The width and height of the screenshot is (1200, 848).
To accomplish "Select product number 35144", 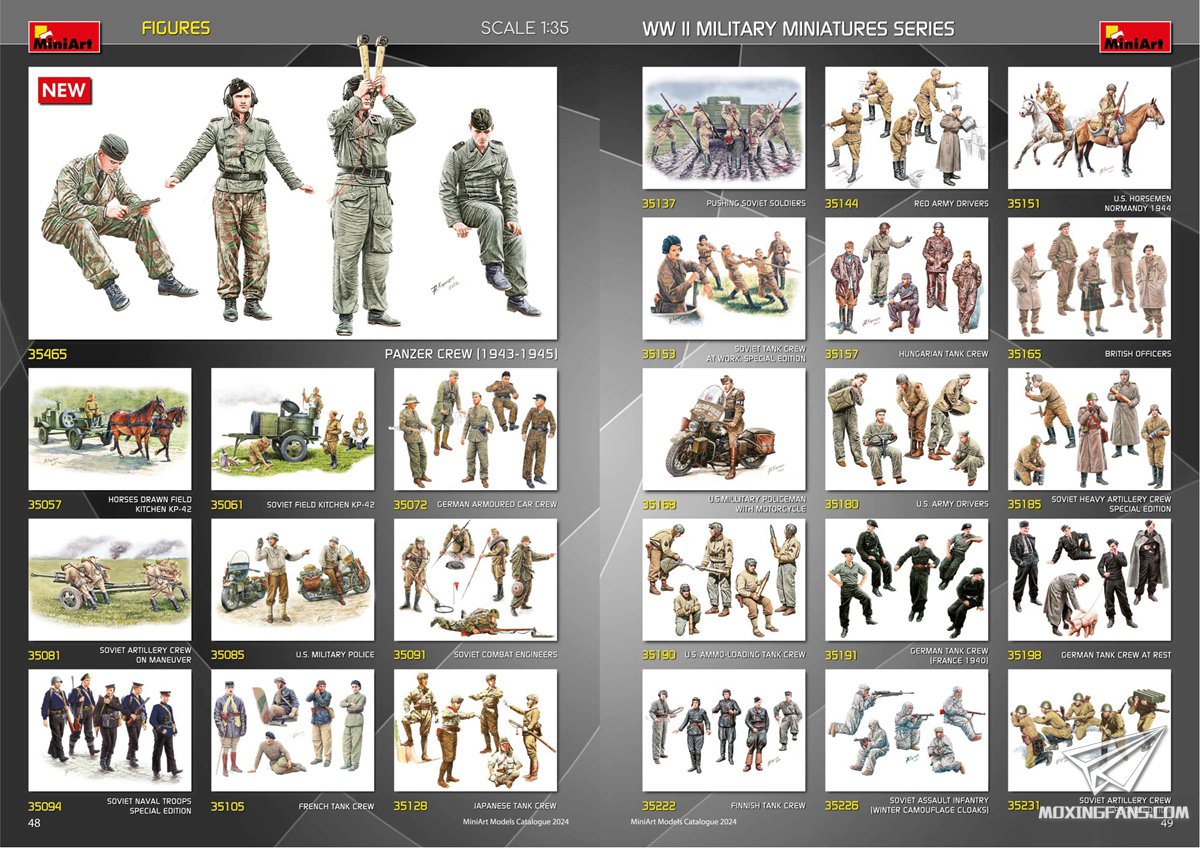I will tap(841, 204).
